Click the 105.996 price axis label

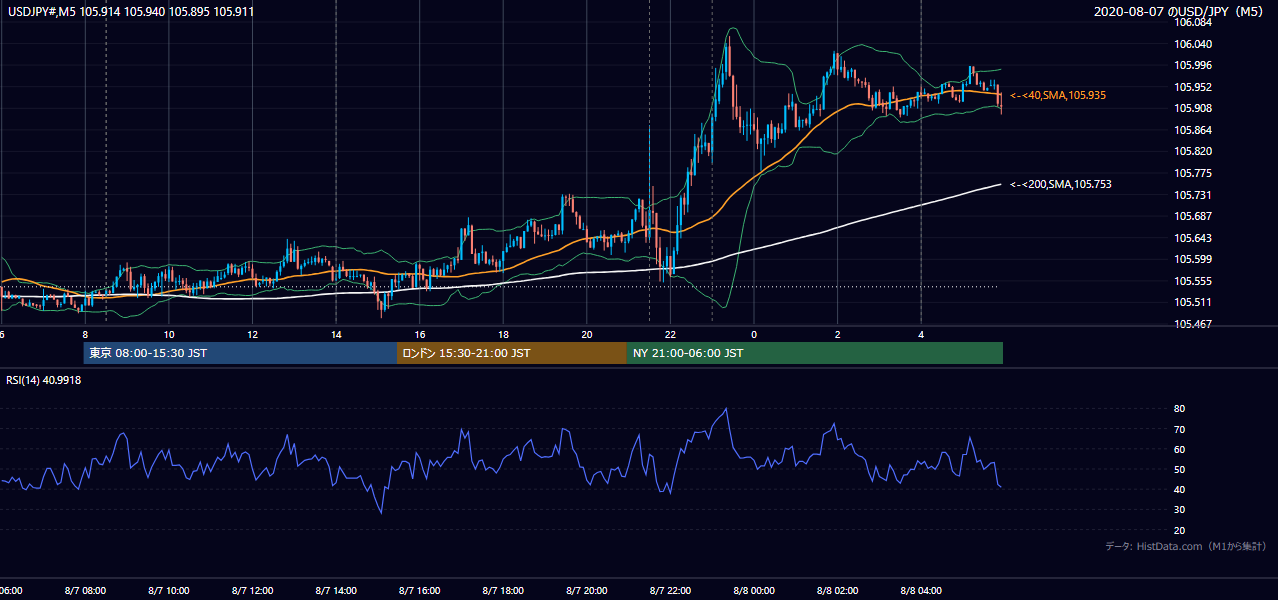point(1193,65)
